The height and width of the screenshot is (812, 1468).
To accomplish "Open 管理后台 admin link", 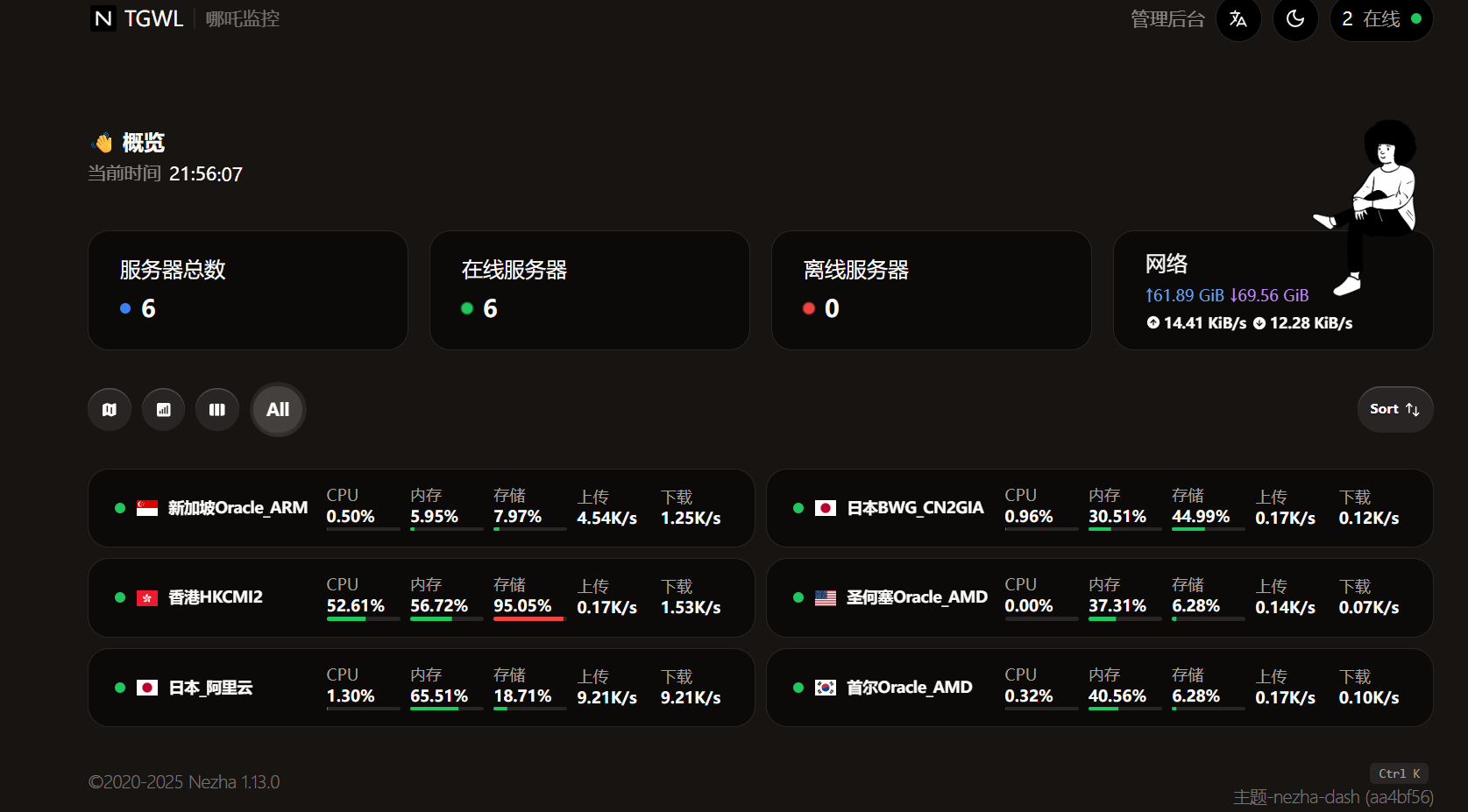I will (x=1167, y=19).
